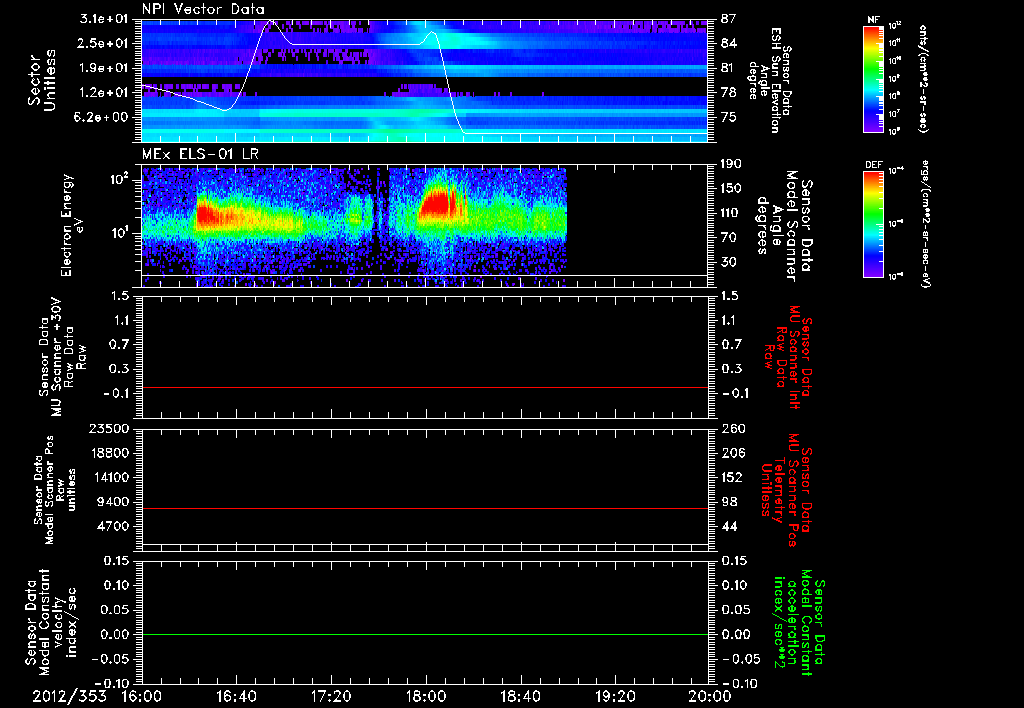Click the red 'MU Scanner Inh Raw Data' label

click(x=789, y=357)
